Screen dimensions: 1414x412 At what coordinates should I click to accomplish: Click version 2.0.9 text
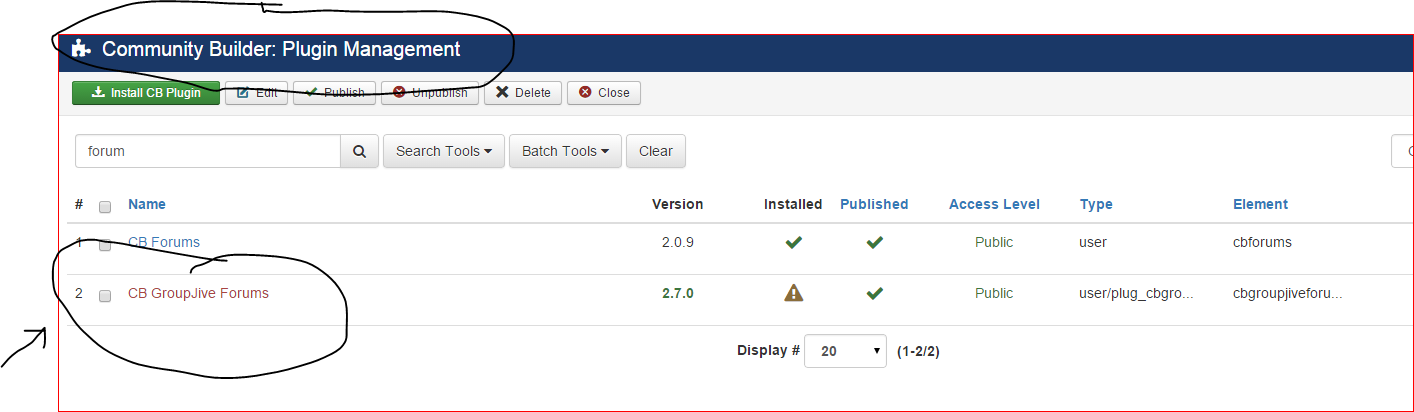pos(677,242)
